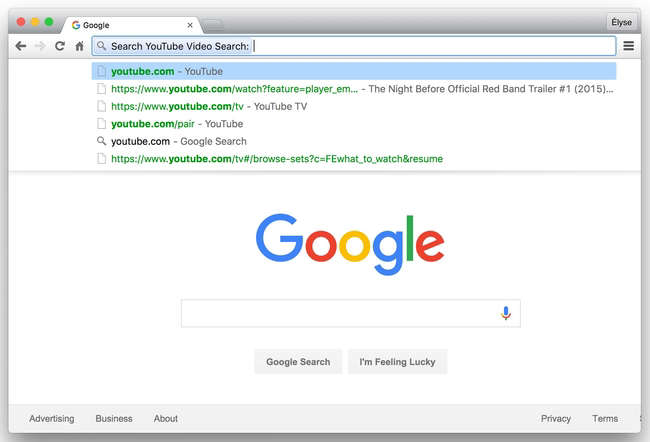Open the Elyse profile button
The image size is (650, 442).
click(x=621, y=22)
